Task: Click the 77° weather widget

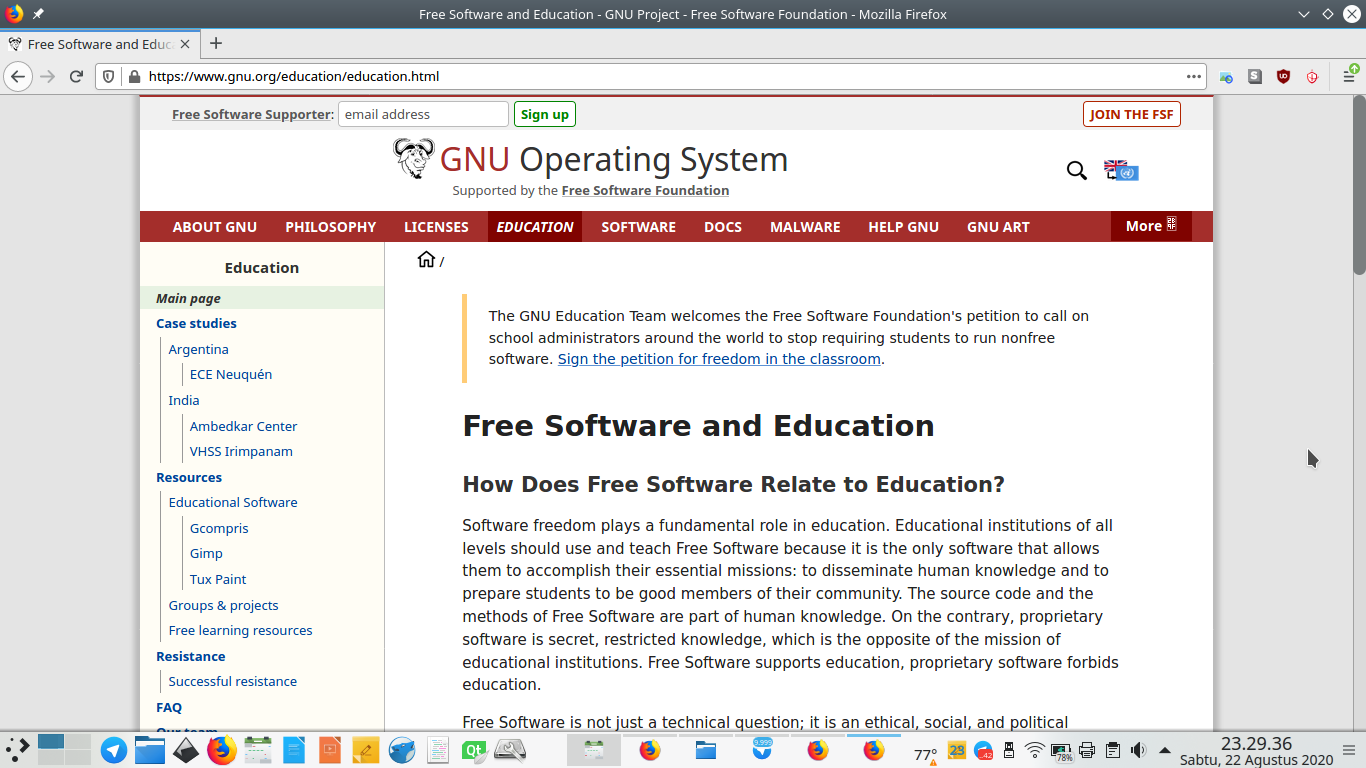Action: pos(926,753)
